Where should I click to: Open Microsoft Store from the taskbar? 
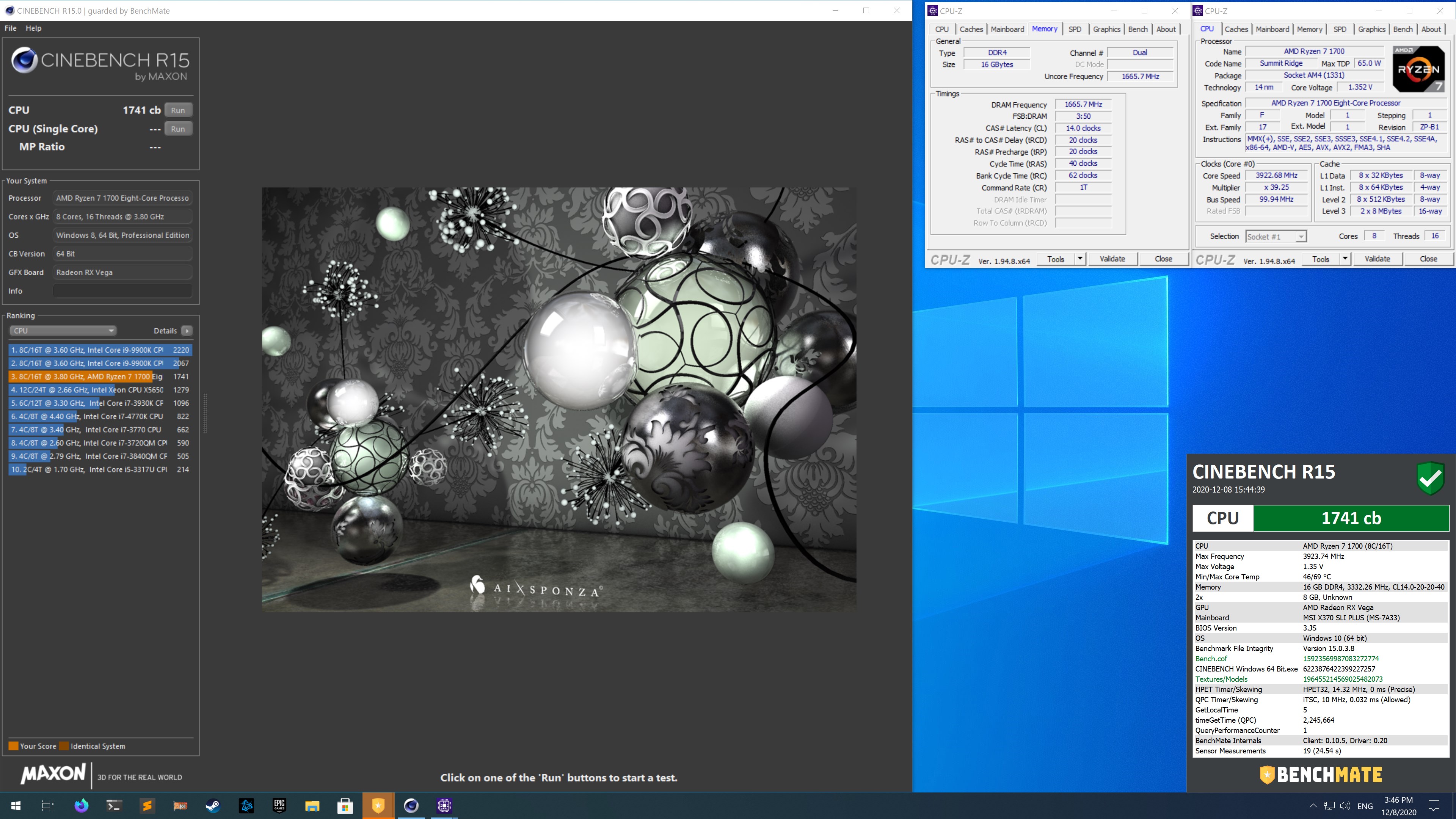(x=345, y=805)
